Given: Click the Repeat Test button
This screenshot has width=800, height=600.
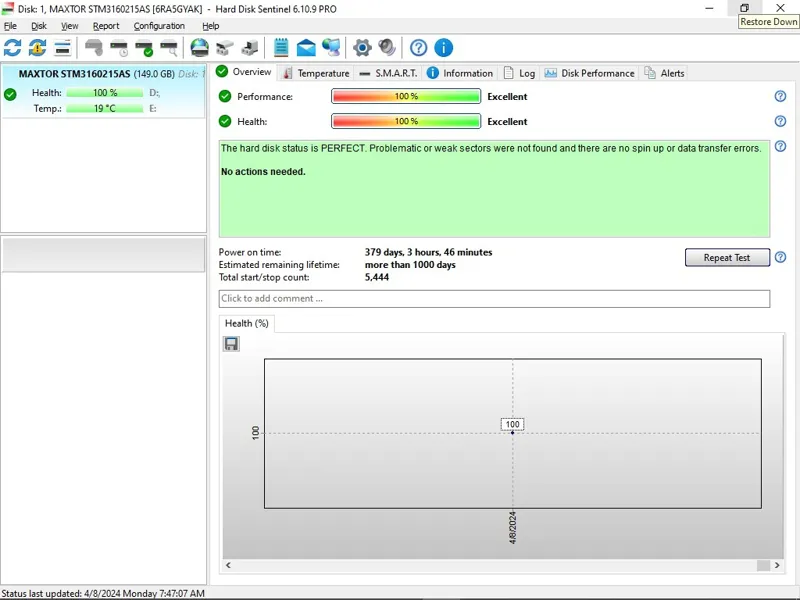Looking at the screenshot, I should click(727, 258).
